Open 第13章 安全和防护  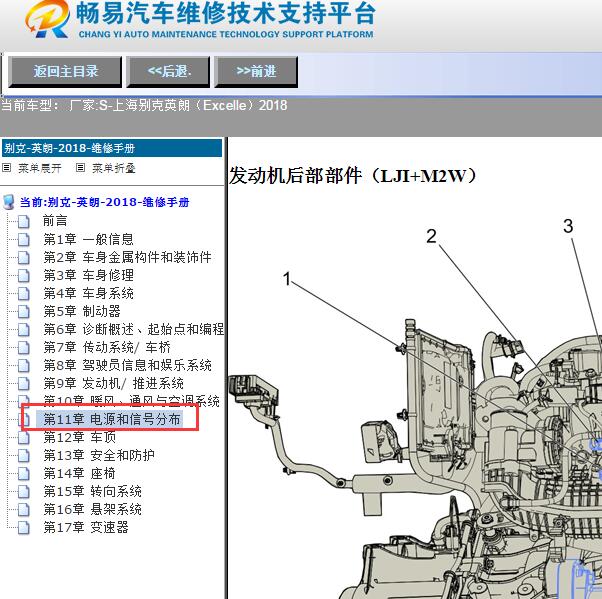99,455
